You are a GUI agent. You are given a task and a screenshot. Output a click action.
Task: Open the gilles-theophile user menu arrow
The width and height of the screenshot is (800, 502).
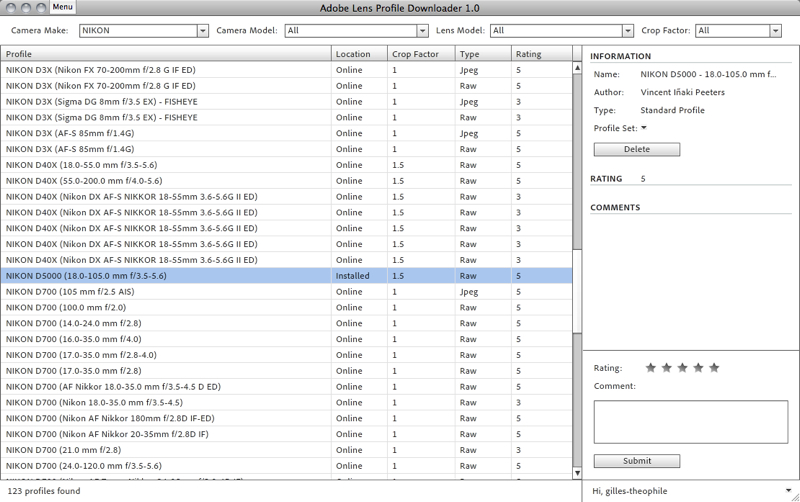coord(788,491)
